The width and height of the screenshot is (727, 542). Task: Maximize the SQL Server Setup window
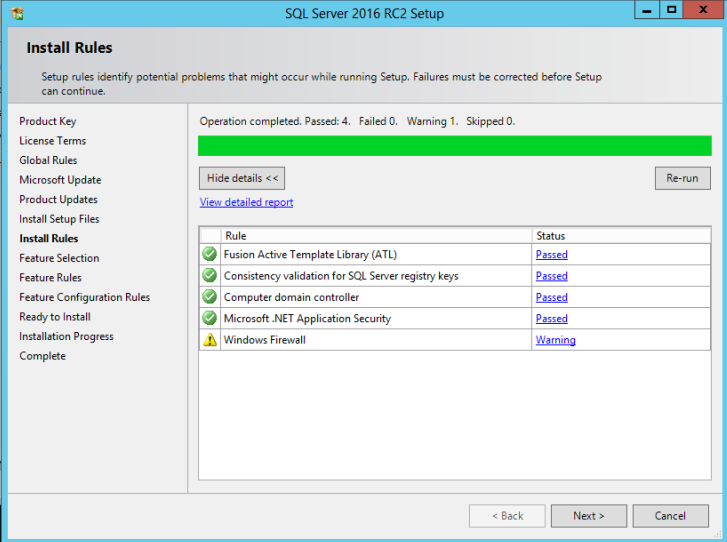click(x=671, y=10)
